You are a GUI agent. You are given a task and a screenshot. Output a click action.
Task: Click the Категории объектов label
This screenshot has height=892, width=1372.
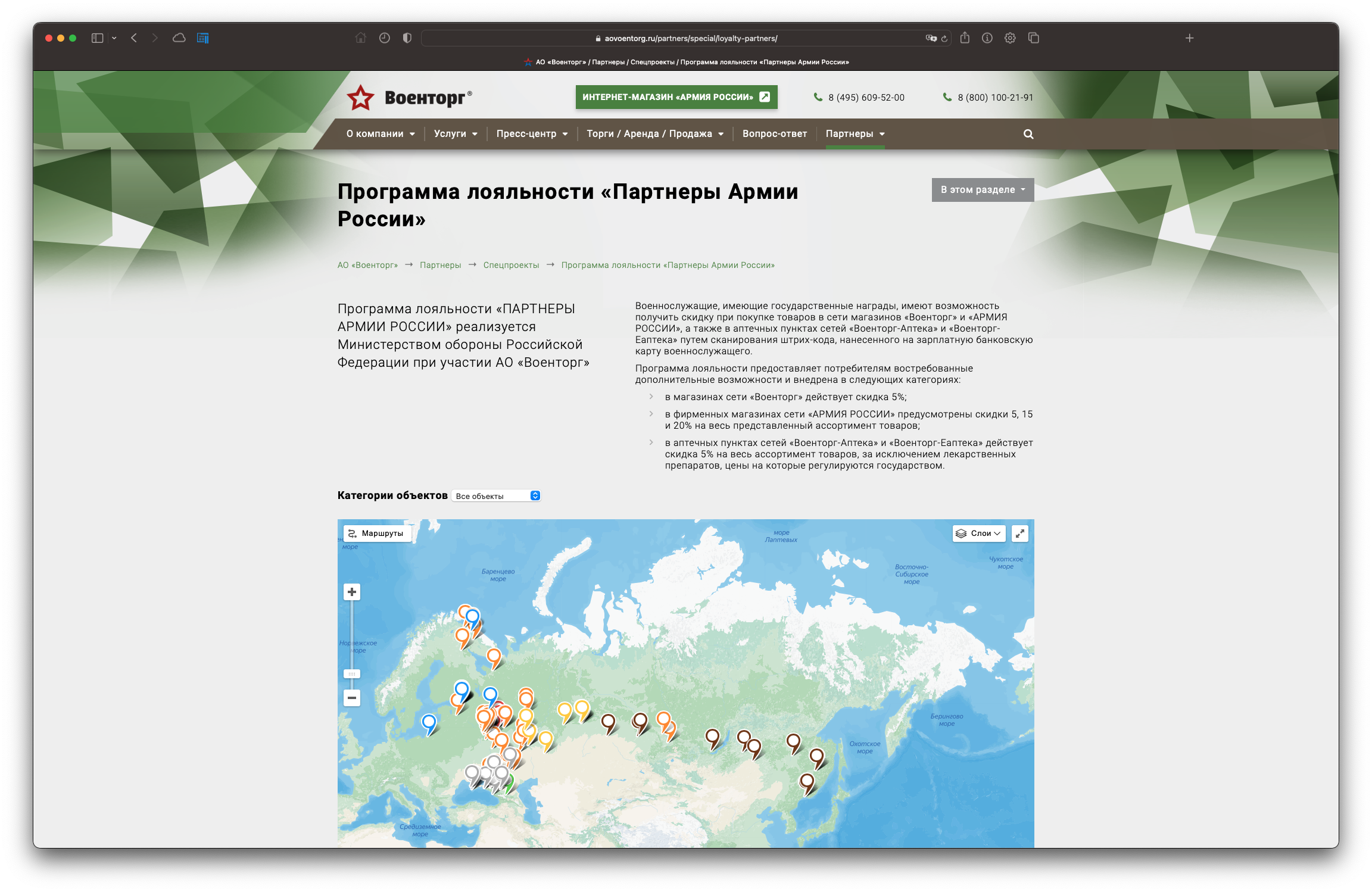click(x=392, y=495)
